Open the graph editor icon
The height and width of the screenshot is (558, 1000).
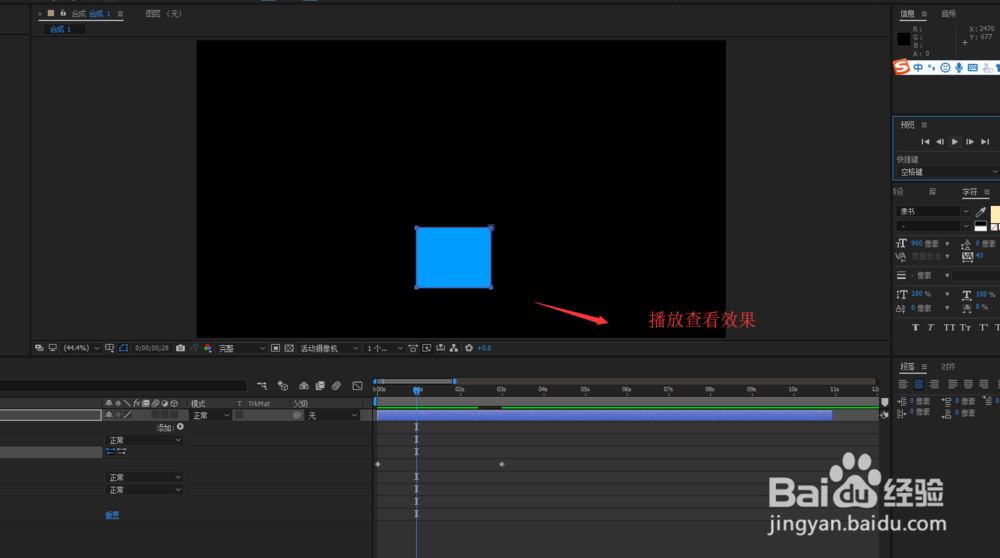pyautogui.click(x=357, y=386)
